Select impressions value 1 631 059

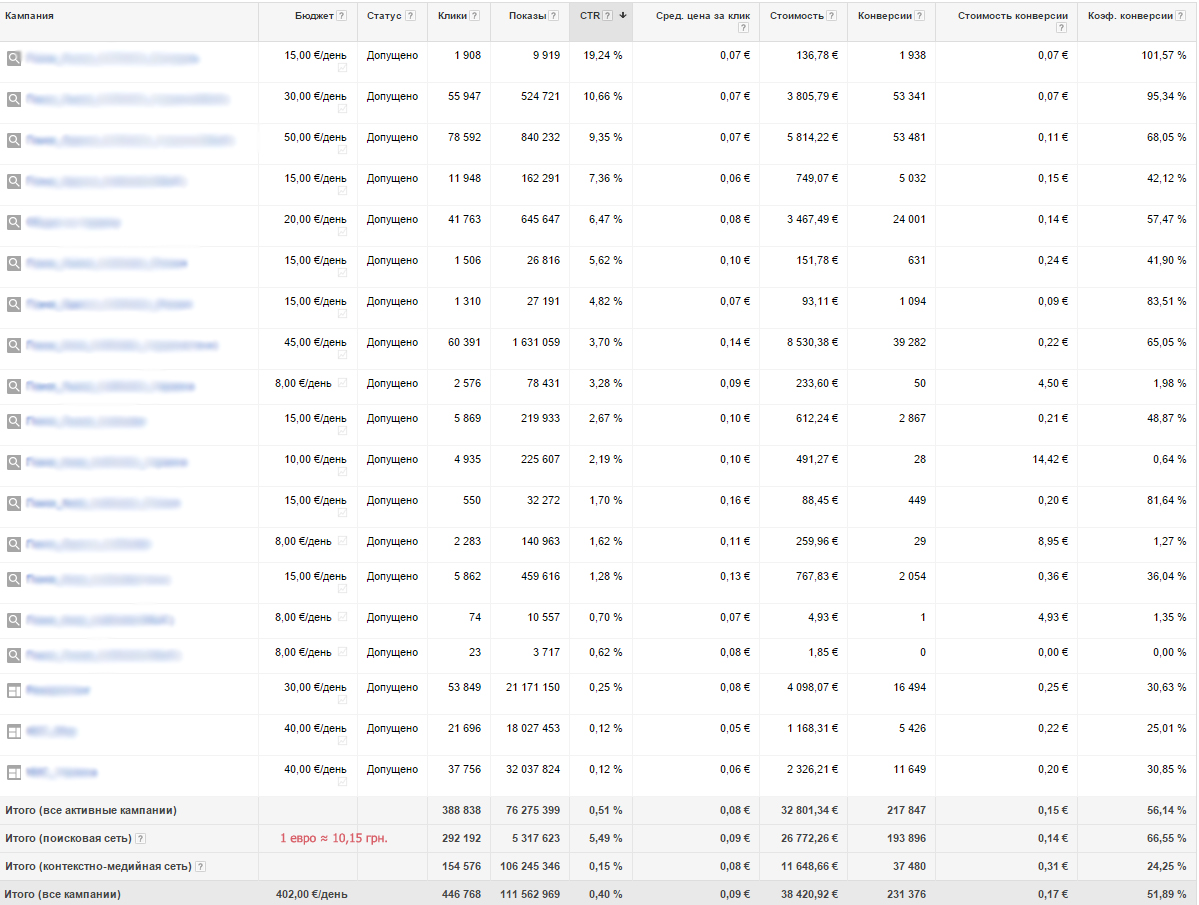coord(536,342)
